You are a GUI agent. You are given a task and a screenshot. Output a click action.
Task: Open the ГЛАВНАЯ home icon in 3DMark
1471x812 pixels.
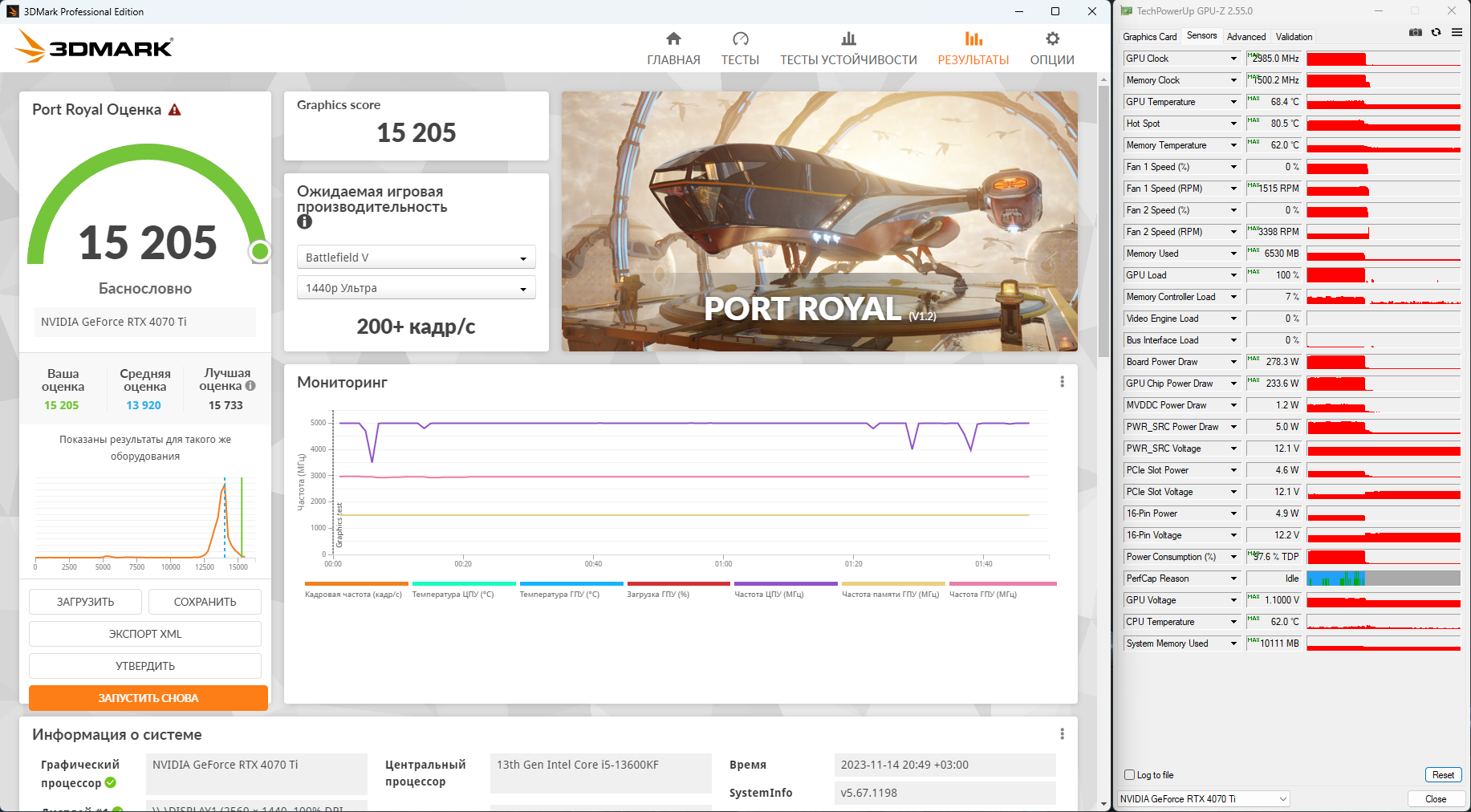point(673,39)
